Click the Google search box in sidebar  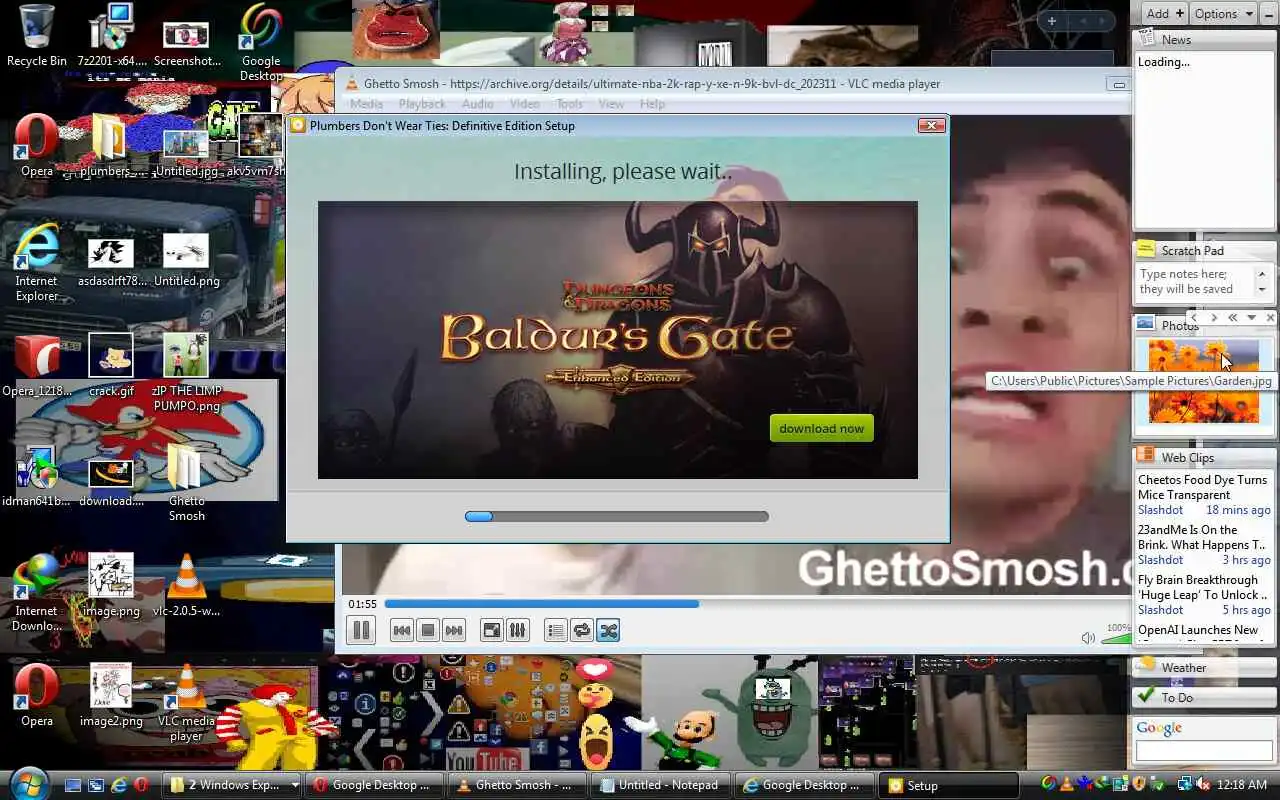1204,750
